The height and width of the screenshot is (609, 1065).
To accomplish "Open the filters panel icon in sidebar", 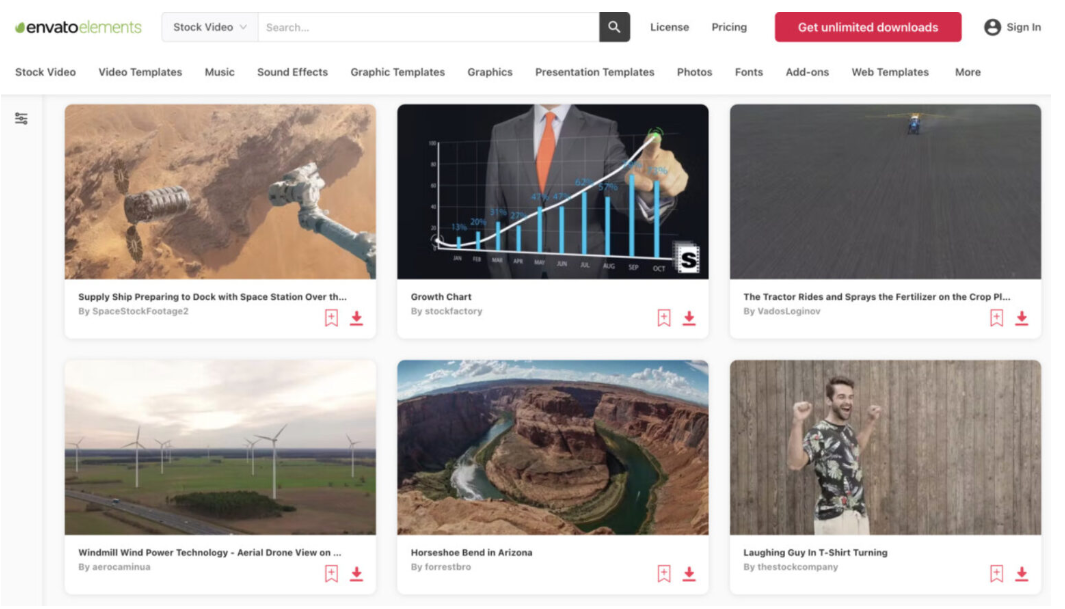I will [21, 119].
